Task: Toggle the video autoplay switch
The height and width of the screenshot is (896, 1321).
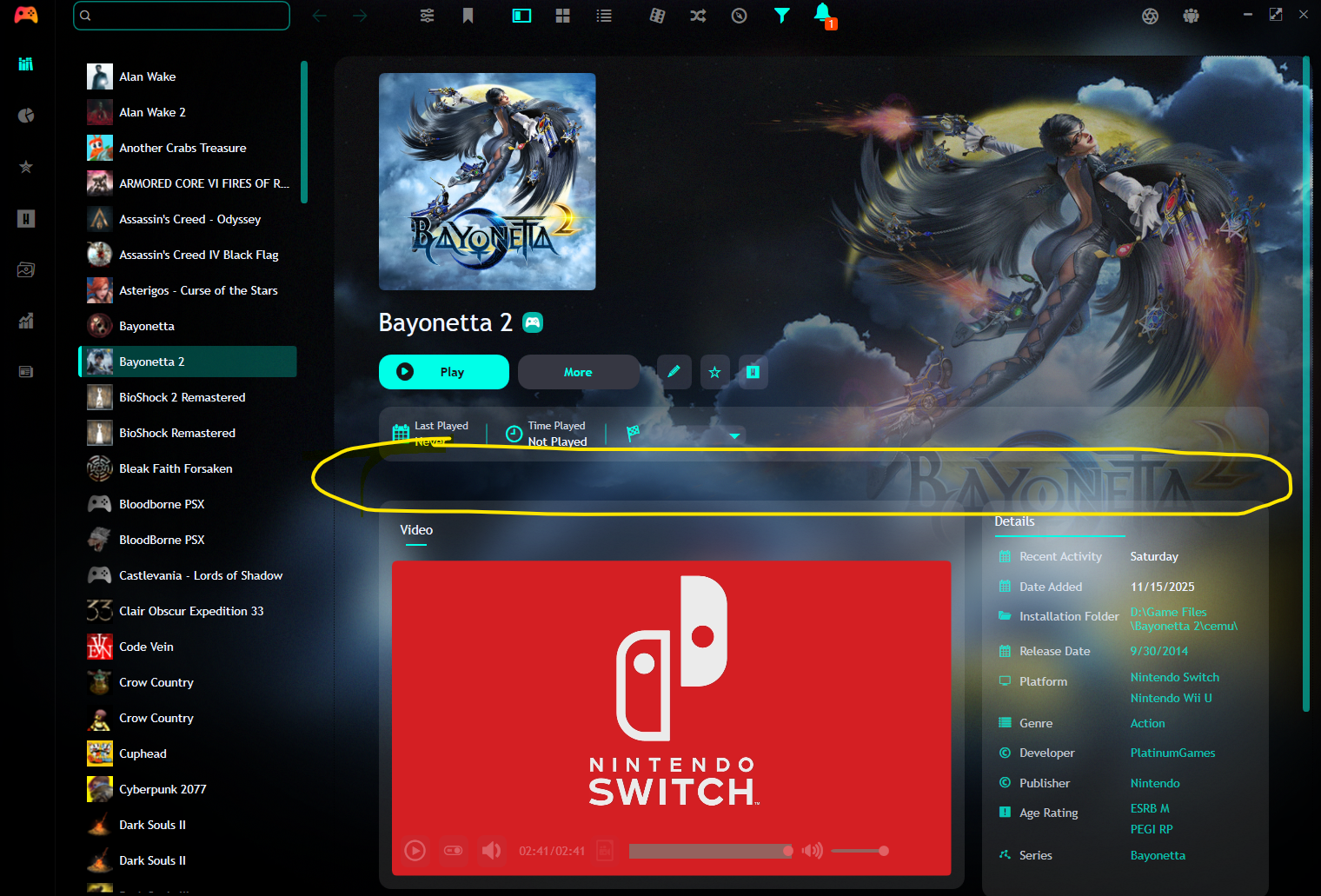Action: point(453,850)
